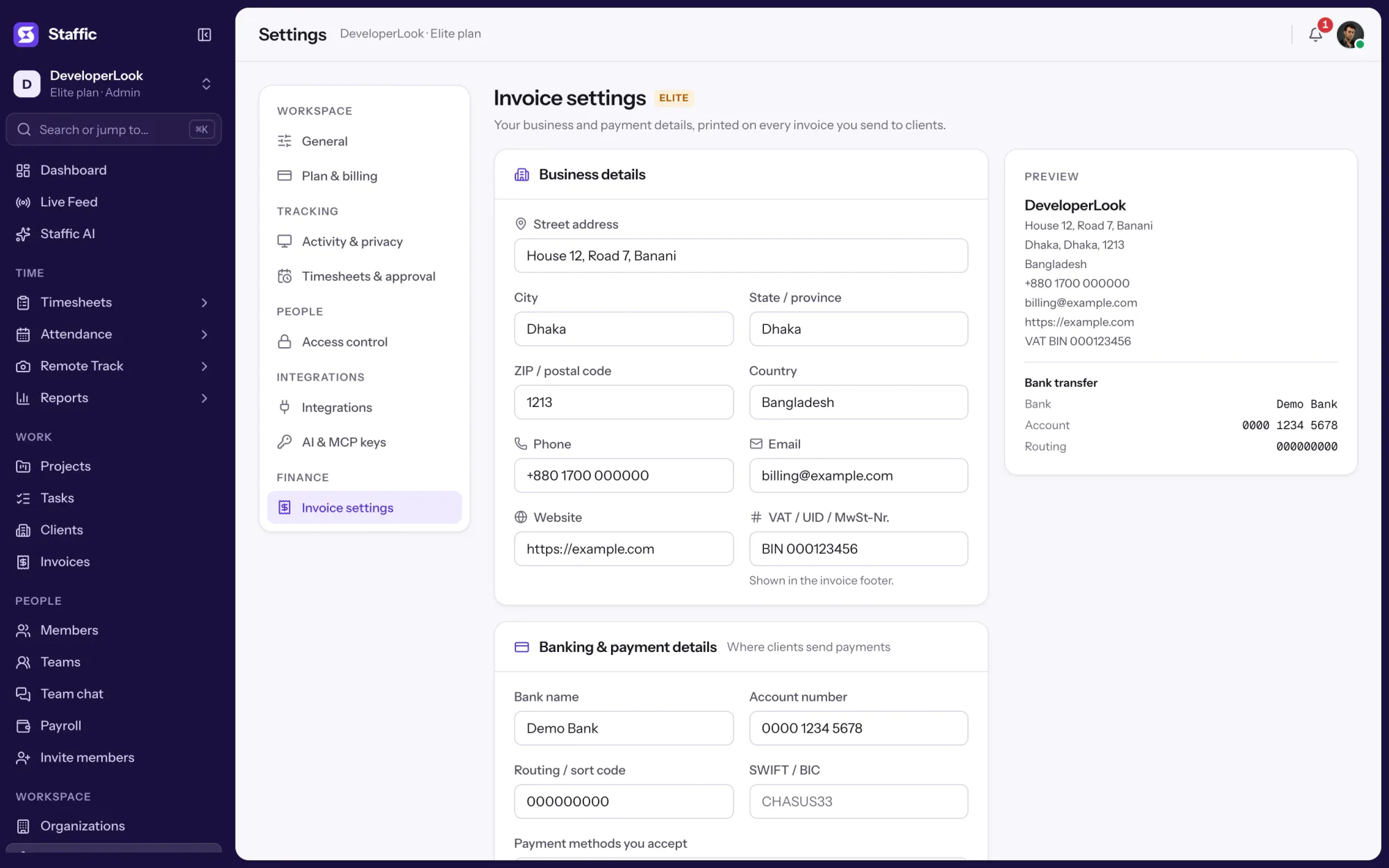
Task: Go to Tasks in sidebar
Action: [114, 498]
